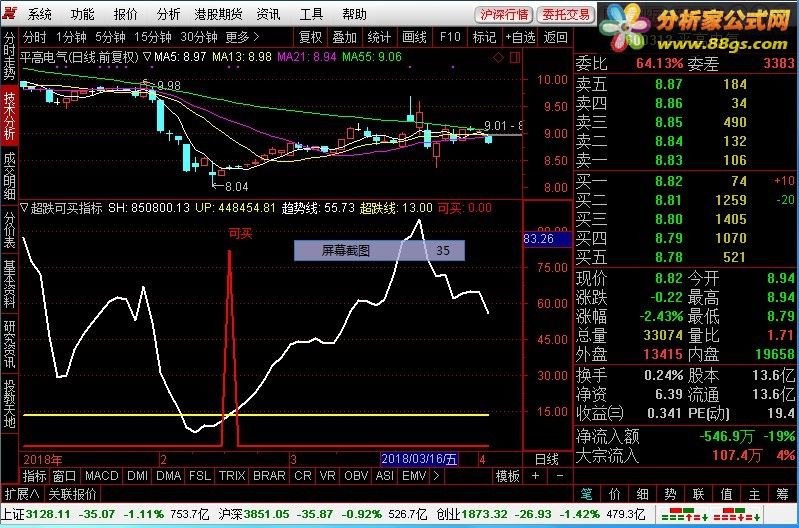Switch indicator to DMA
The width and height of the screenshot is (799, 528).
click(169, 476)
